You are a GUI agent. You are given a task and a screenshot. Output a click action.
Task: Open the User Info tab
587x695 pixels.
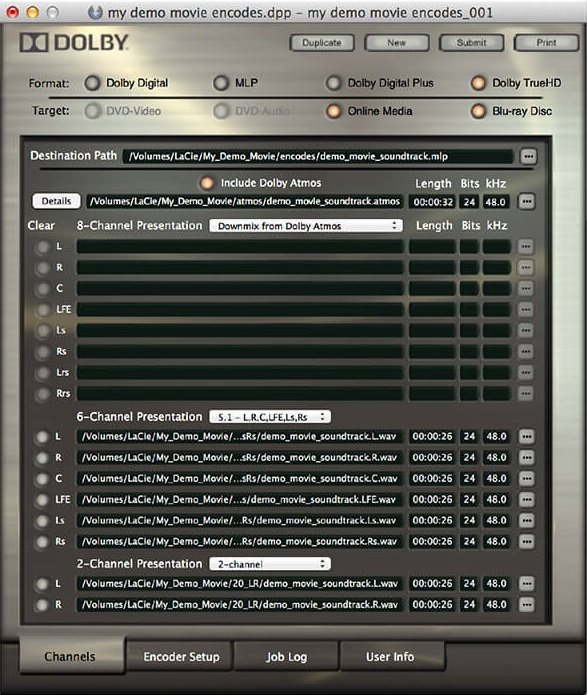coord(392,656)
